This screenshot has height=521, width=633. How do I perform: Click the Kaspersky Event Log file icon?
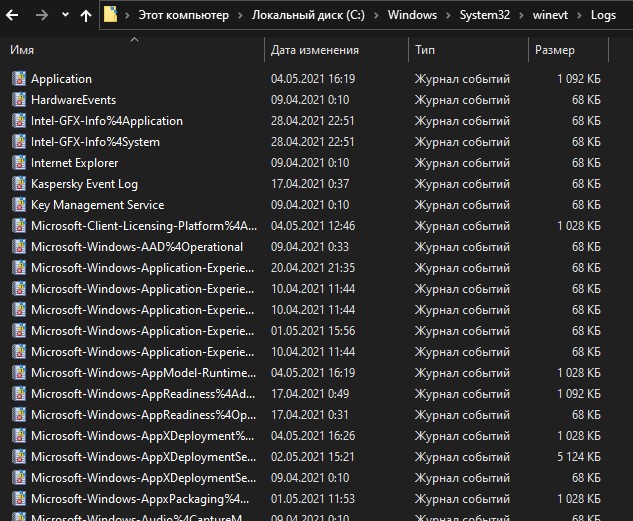pyautogui.click(x=18, y=183)
